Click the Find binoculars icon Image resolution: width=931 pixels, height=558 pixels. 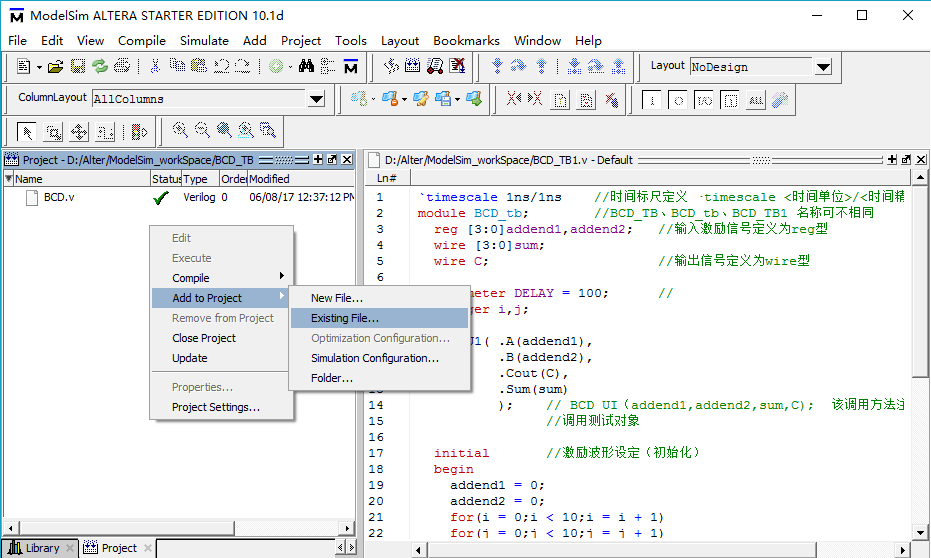(x=306, y=66)
